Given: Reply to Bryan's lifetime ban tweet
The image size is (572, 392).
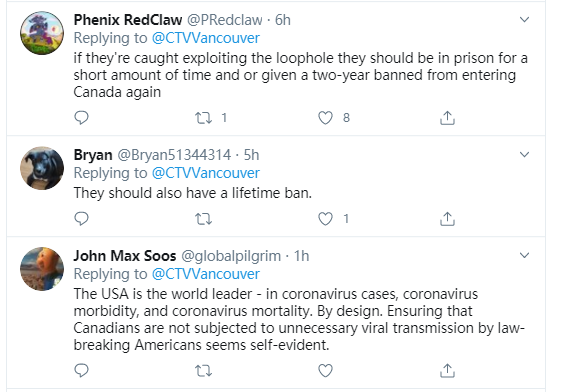Looking at the screenshot, I should [81, 219].
